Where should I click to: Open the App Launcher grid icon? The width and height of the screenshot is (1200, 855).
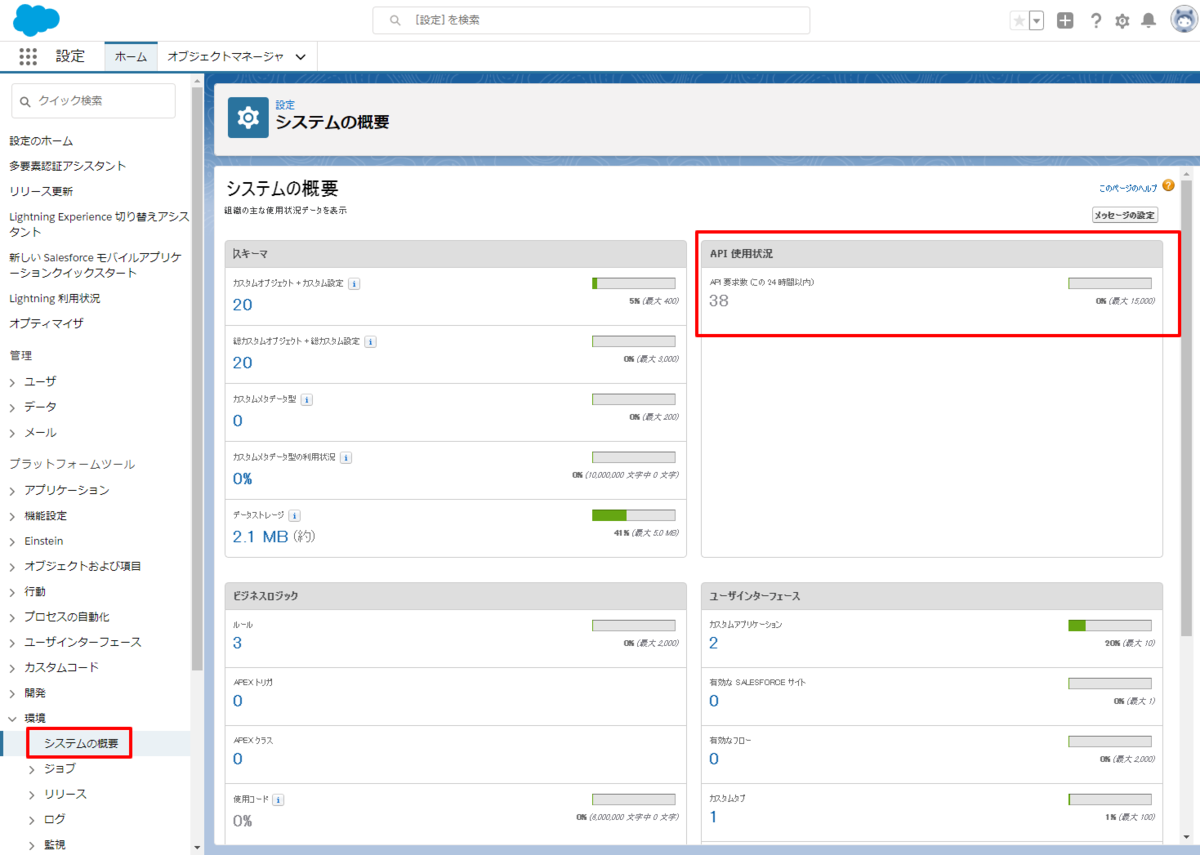click(x=27, y=57)
